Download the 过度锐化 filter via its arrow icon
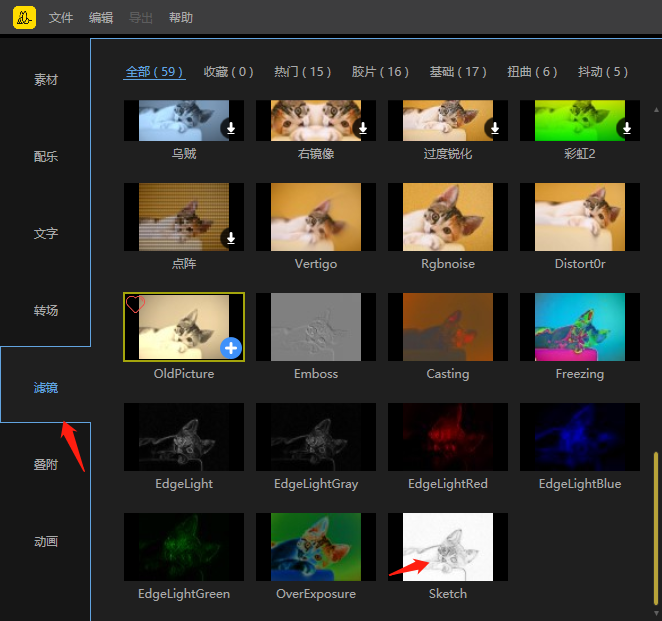Viewport: 662px width, 621px height. coord(495,128)
